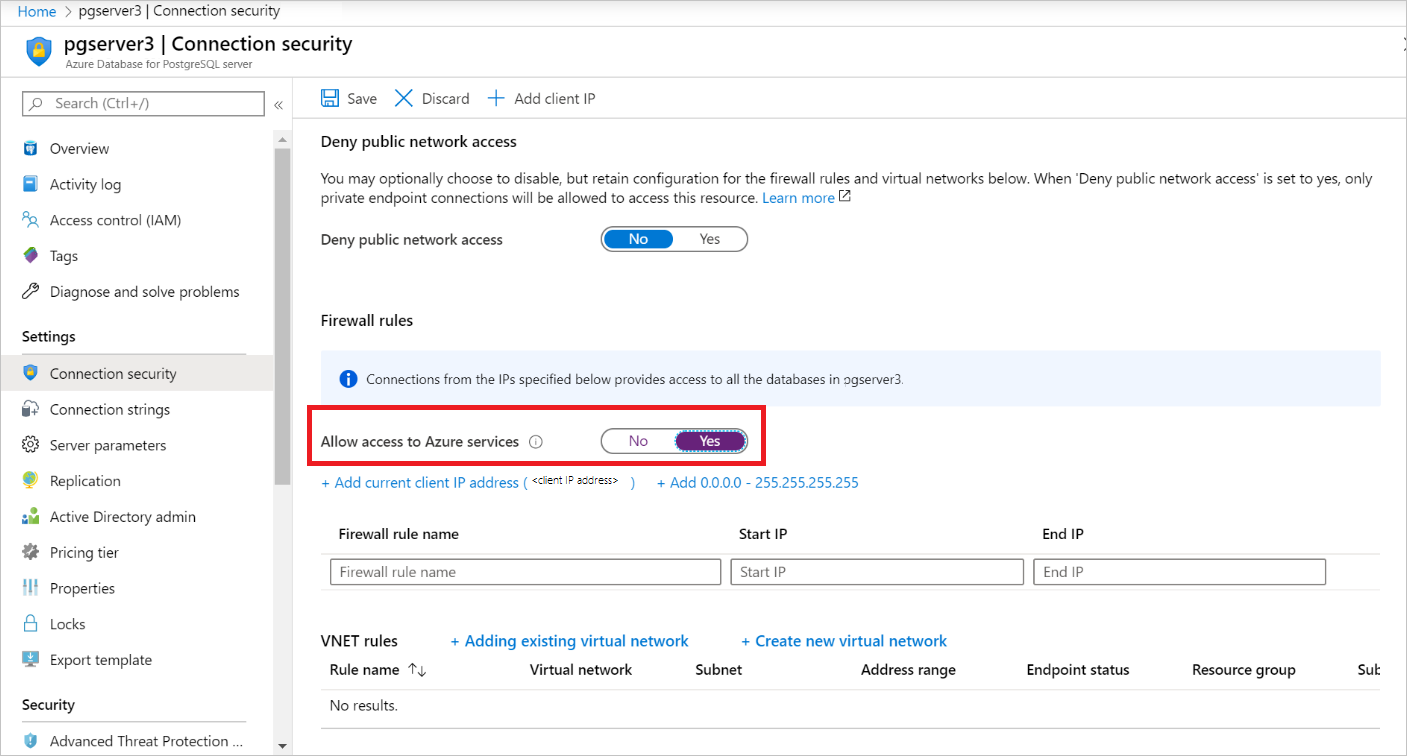Click Add 0.0.0.0 - 255.255.255.255 link

tap(757, 482)
